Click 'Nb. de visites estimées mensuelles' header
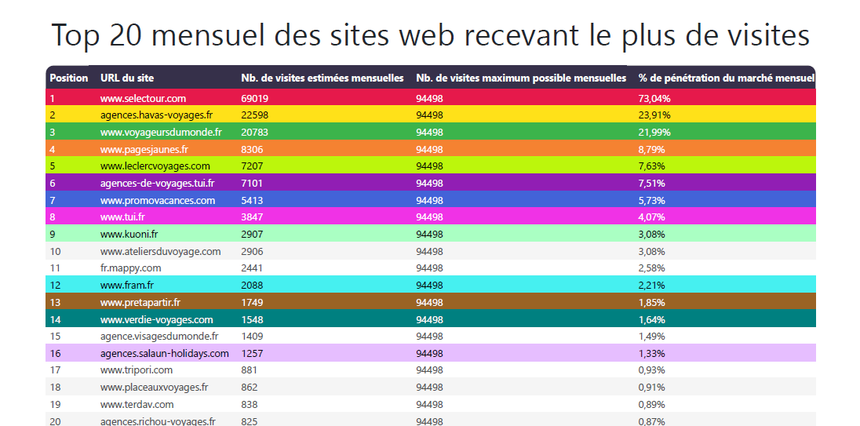The height and width of the screenshot is (426, 860). click(322, 78)
